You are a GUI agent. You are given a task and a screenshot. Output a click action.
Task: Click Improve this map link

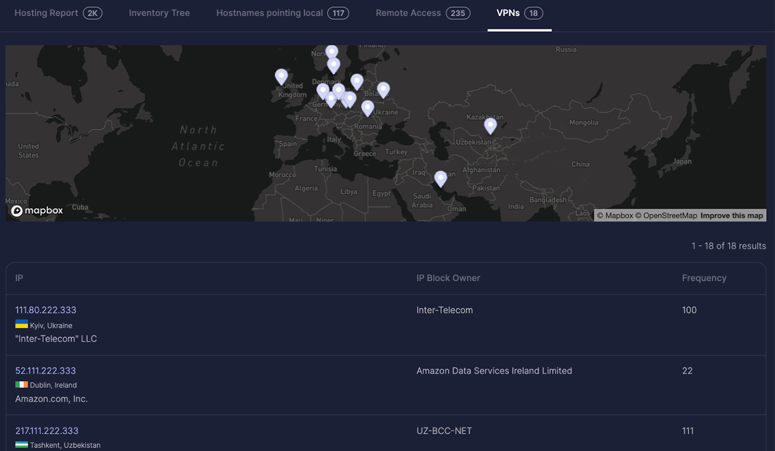[x=732, y=216]
